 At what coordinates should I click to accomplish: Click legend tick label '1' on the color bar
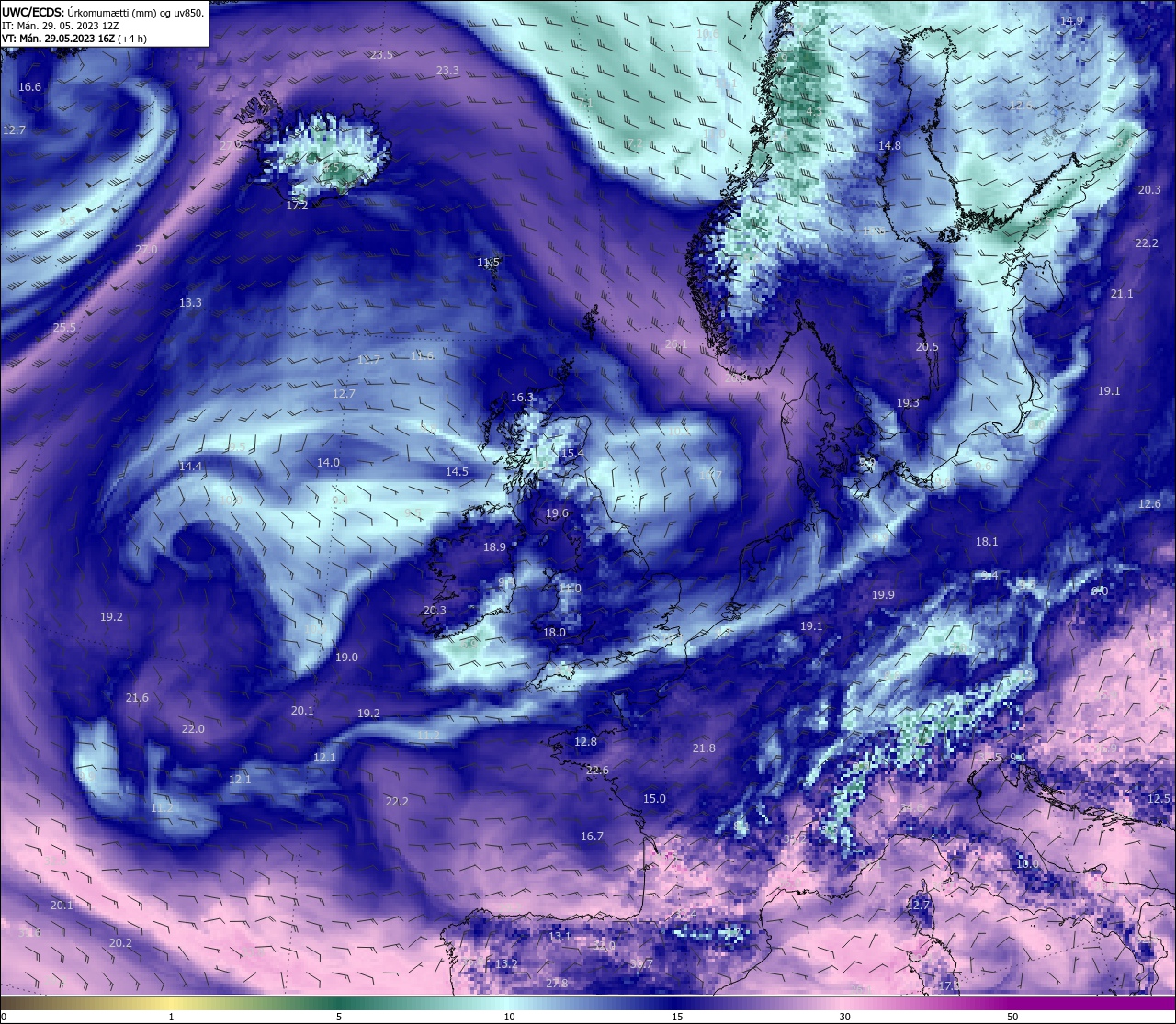point(171,1017)
